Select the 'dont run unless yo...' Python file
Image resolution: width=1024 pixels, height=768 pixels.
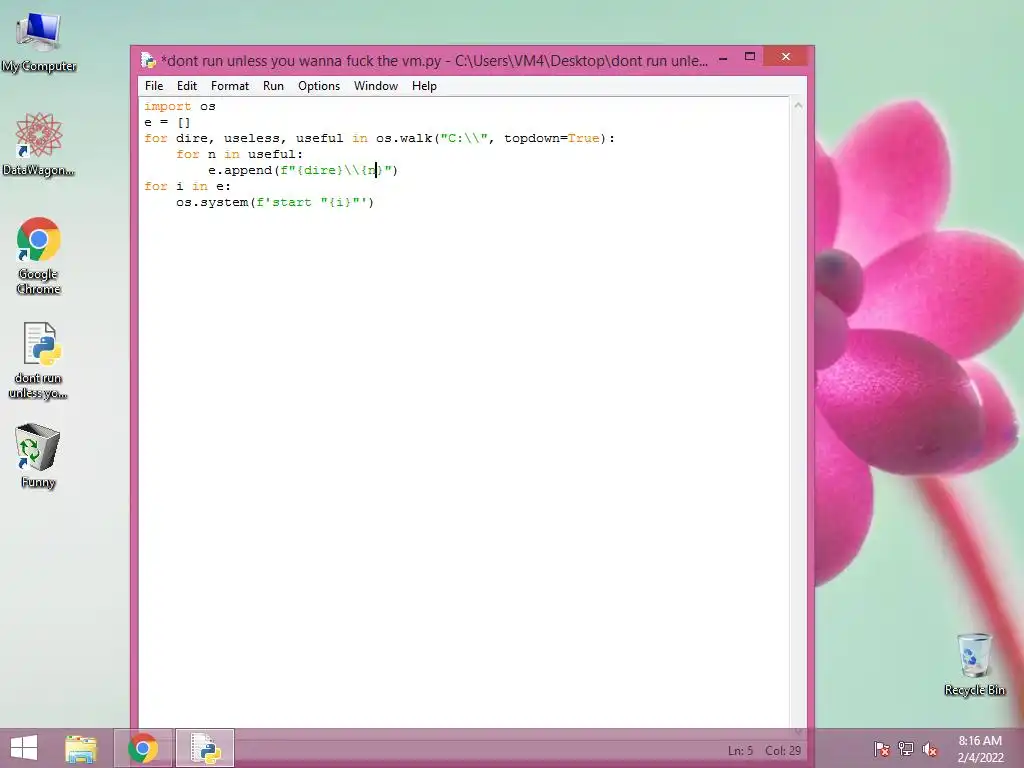click(39, 360)
